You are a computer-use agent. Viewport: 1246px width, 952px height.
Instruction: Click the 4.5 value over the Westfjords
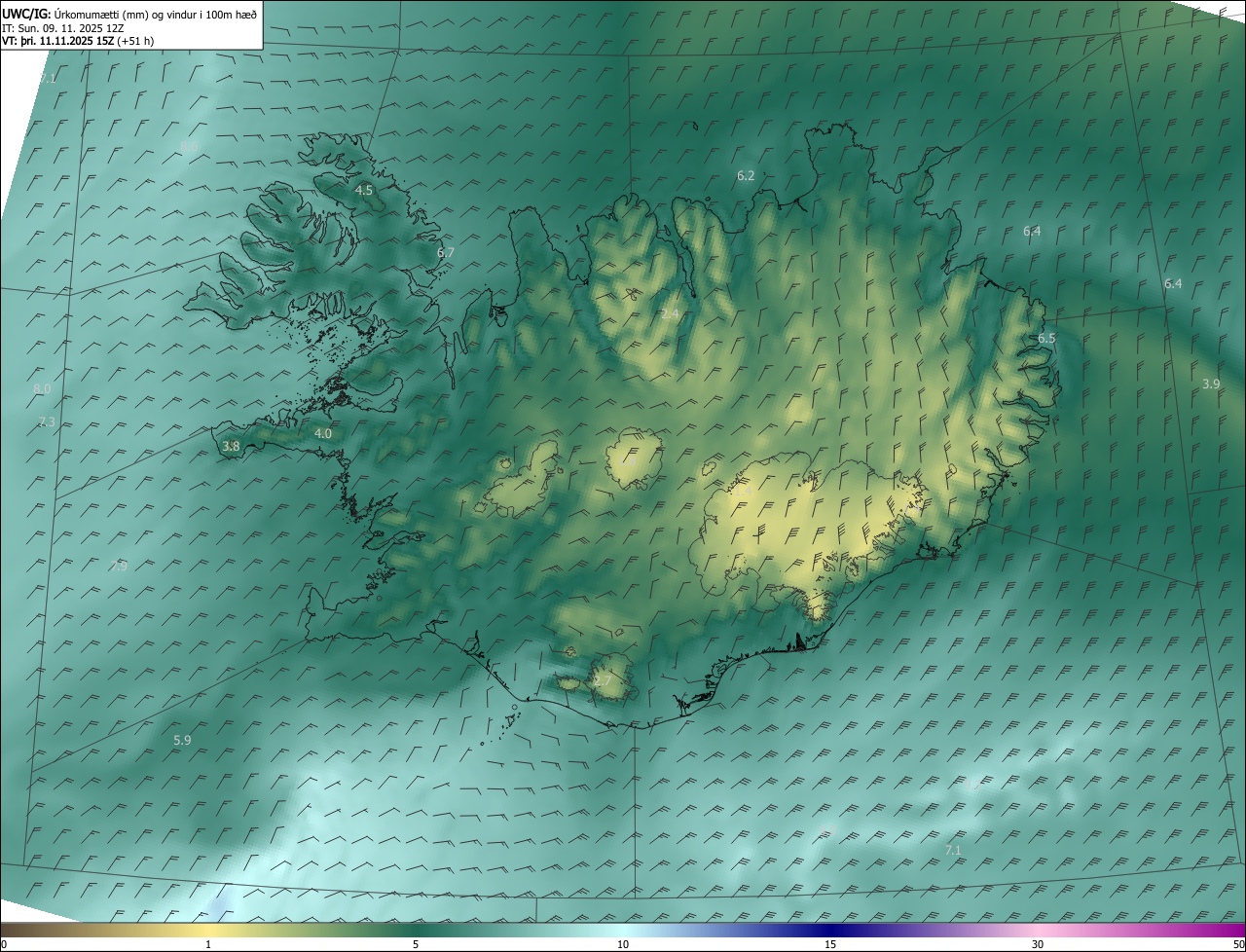pyautogui.click(x=364, y=190)
